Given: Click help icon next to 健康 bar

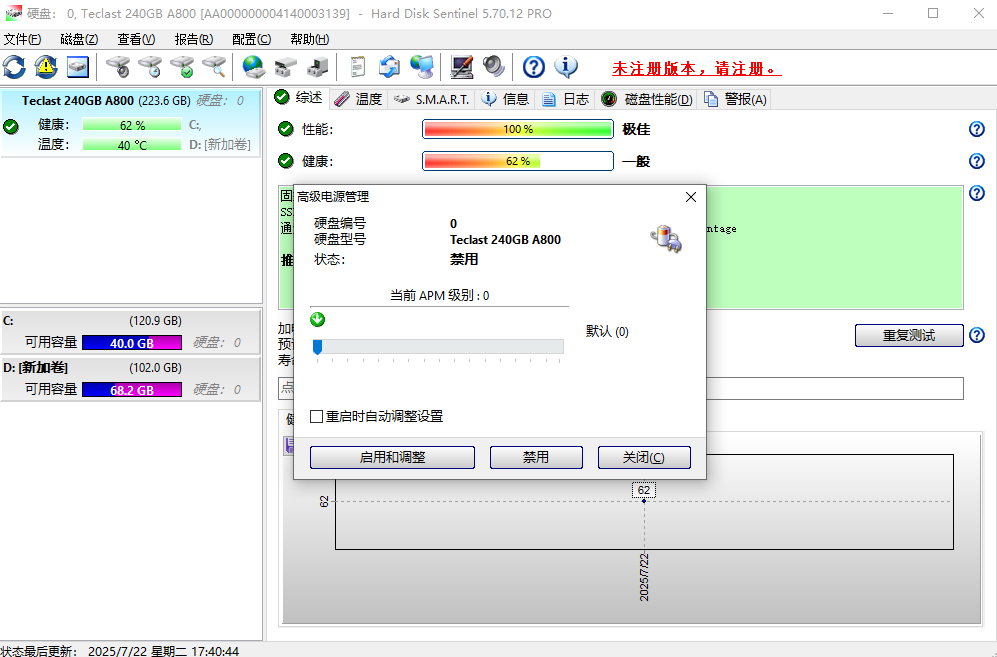Looking at the screenshot, I should 977,161.
